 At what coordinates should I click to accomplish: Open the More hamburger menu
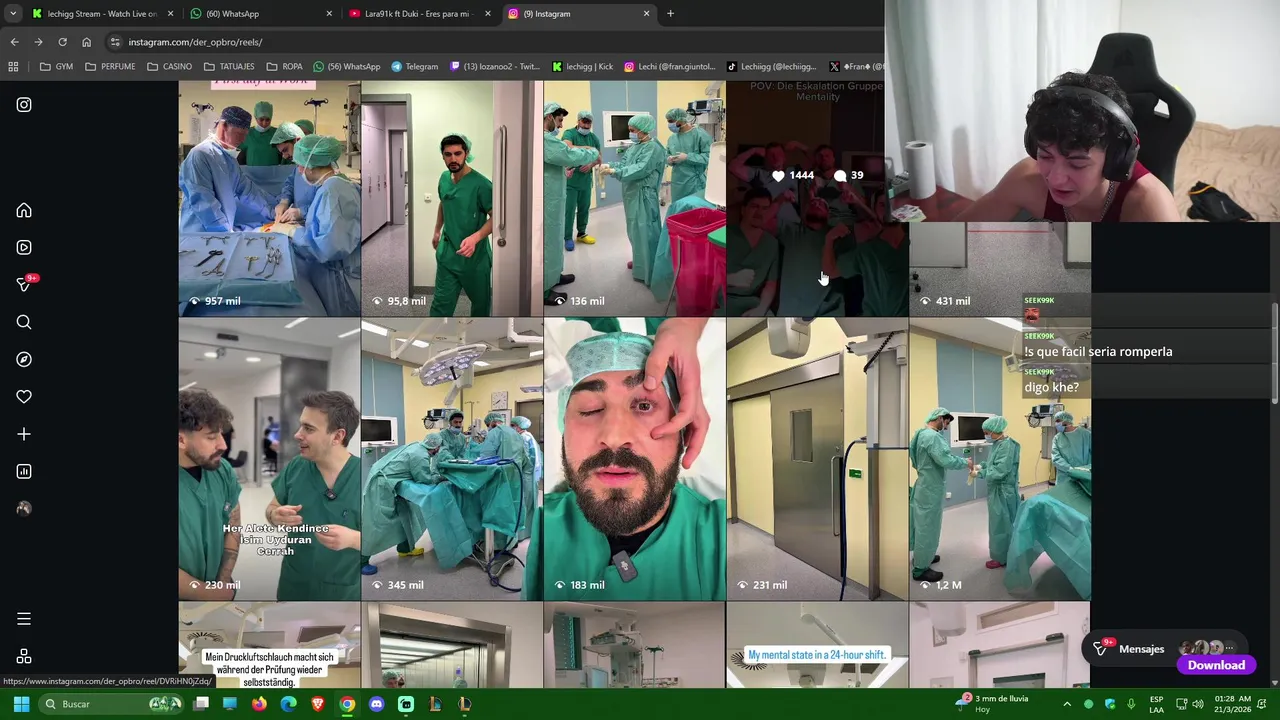pyautogui.click(x=24, y=619)
